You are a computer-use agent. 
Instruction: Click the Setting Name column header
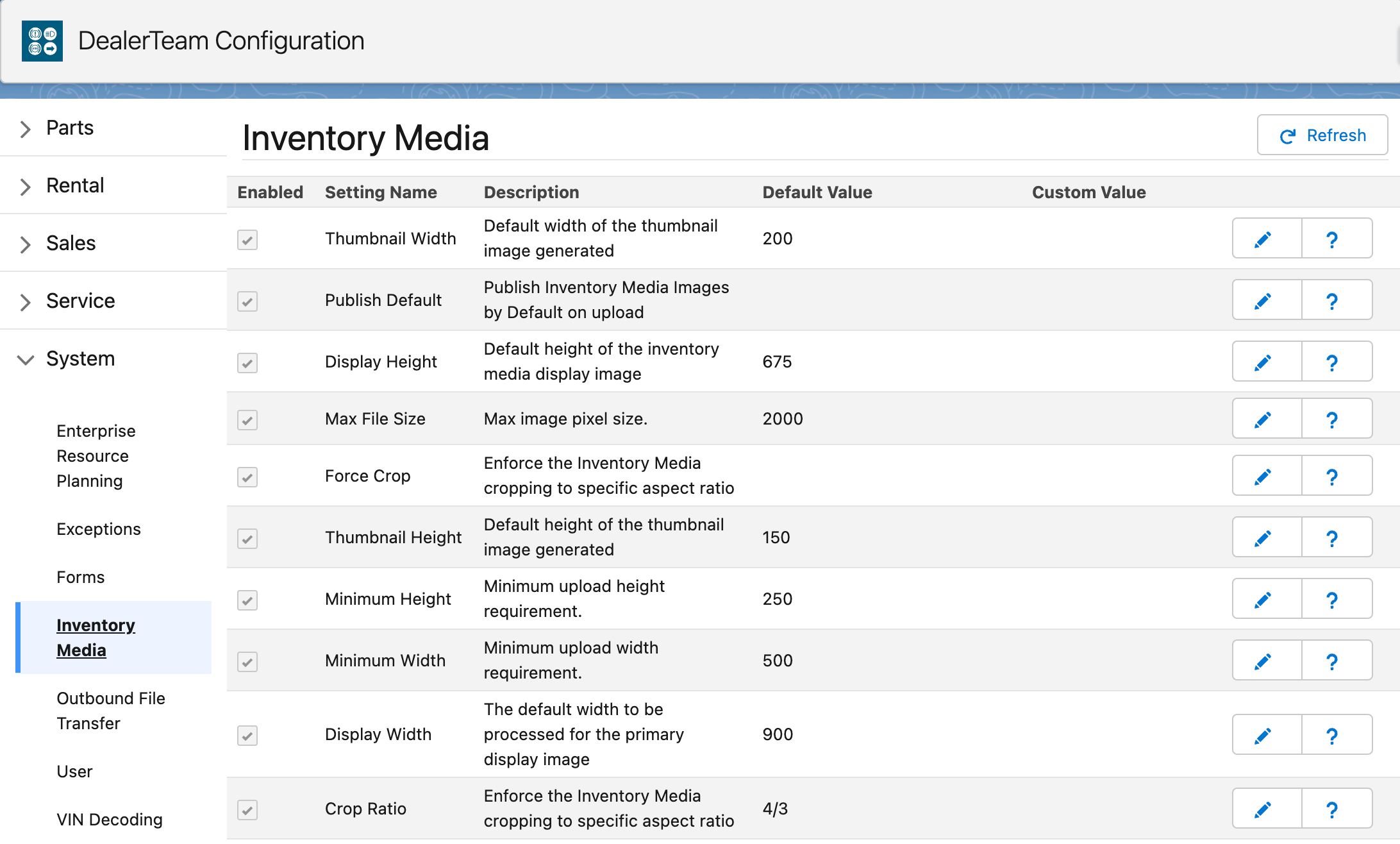pyautogui.click(x=381, y=192)
